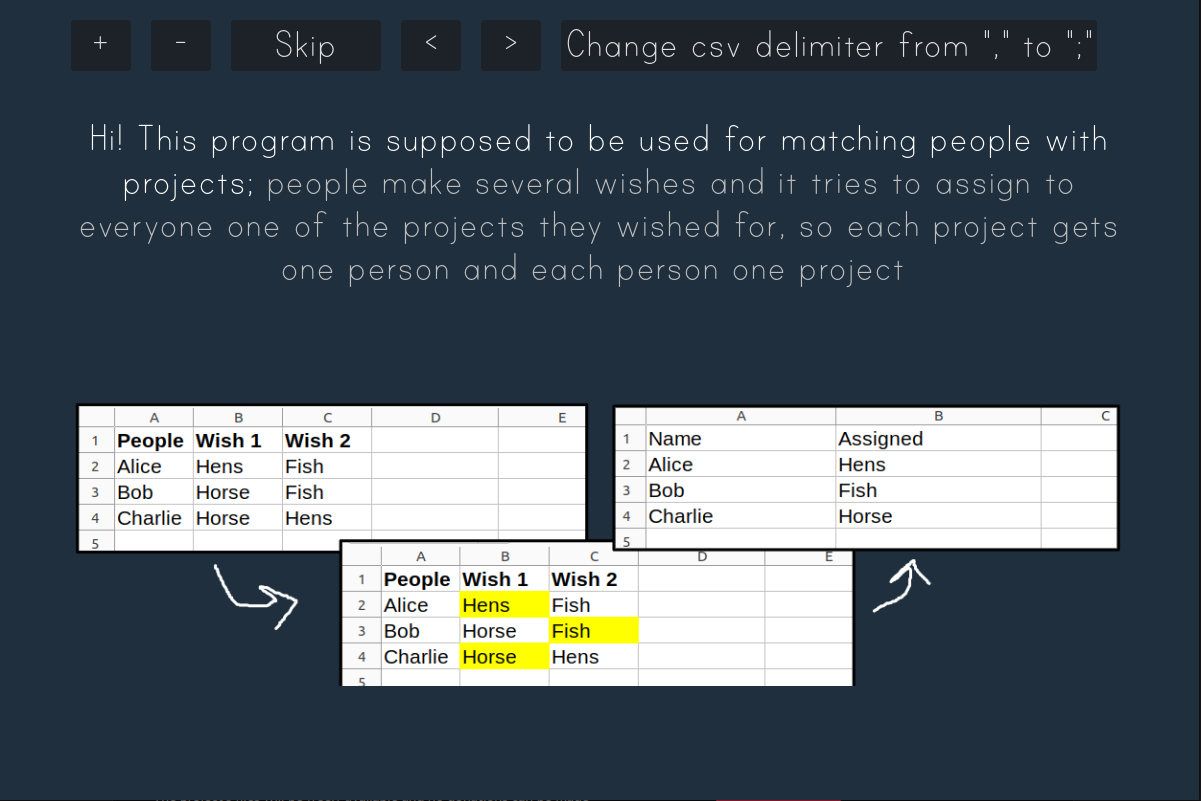
Task: Select 'People' header in input spreadsheet
Action: [x=154, y=440]
